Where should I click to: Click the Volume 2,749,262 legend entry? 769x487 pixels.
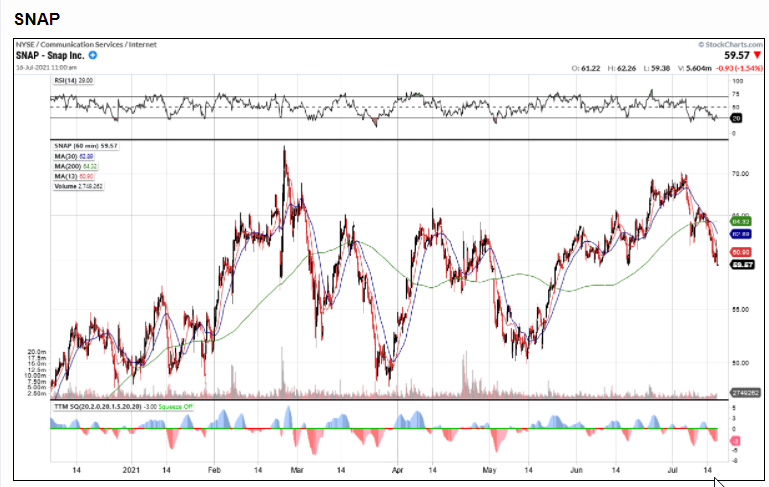78,186
